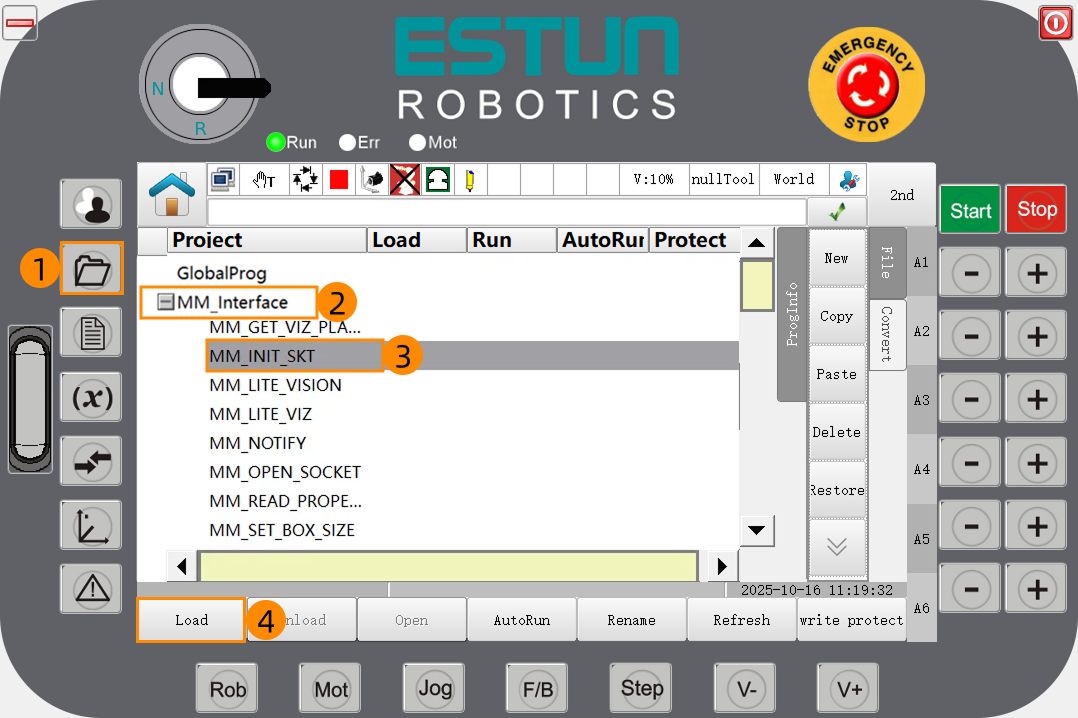Collapse the MM_Interface project tree
Viewport: 1078px width, 718px height.
165,302
